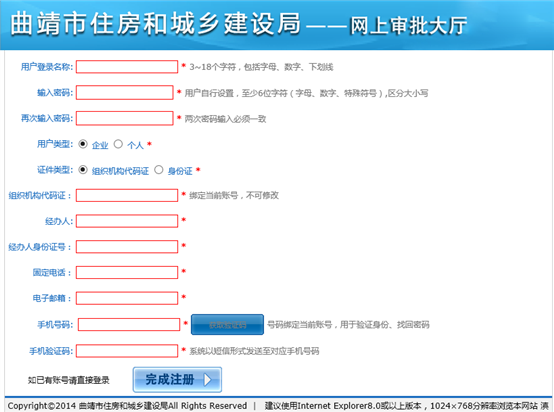Open the 如已有账号请直接登录 login link
Screen dimensions: 554x412
(x=69, y=380)
